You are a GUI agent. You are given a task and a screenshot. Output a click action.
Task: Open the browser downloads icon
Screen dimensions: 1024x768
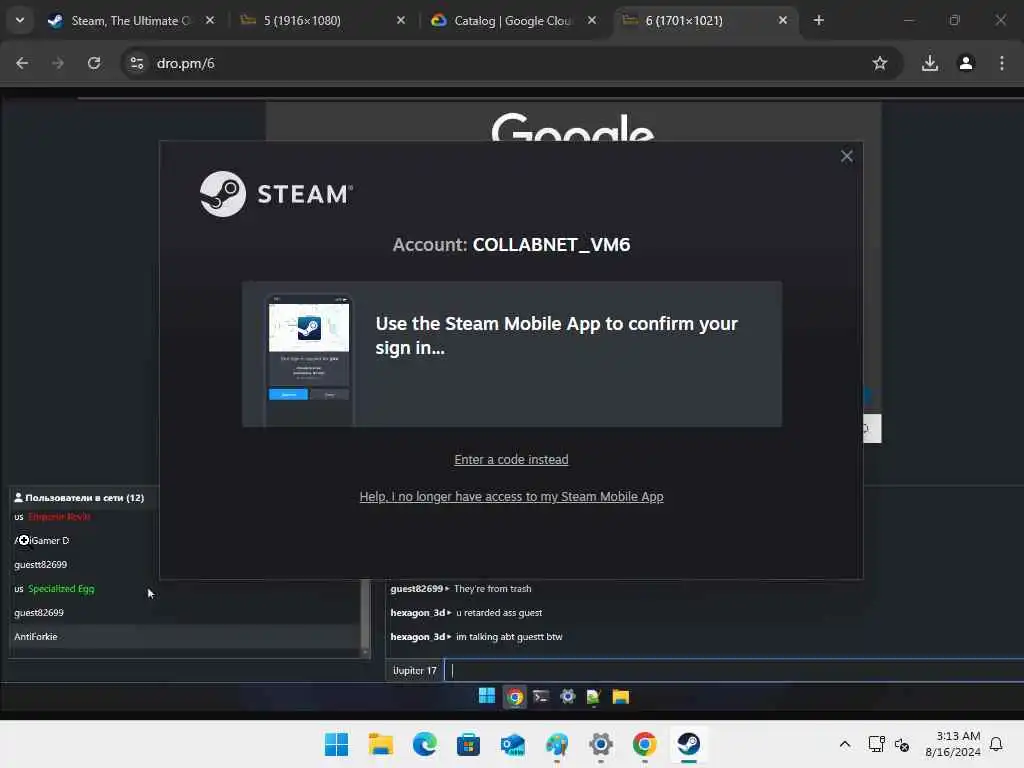[x=930, y=63]
